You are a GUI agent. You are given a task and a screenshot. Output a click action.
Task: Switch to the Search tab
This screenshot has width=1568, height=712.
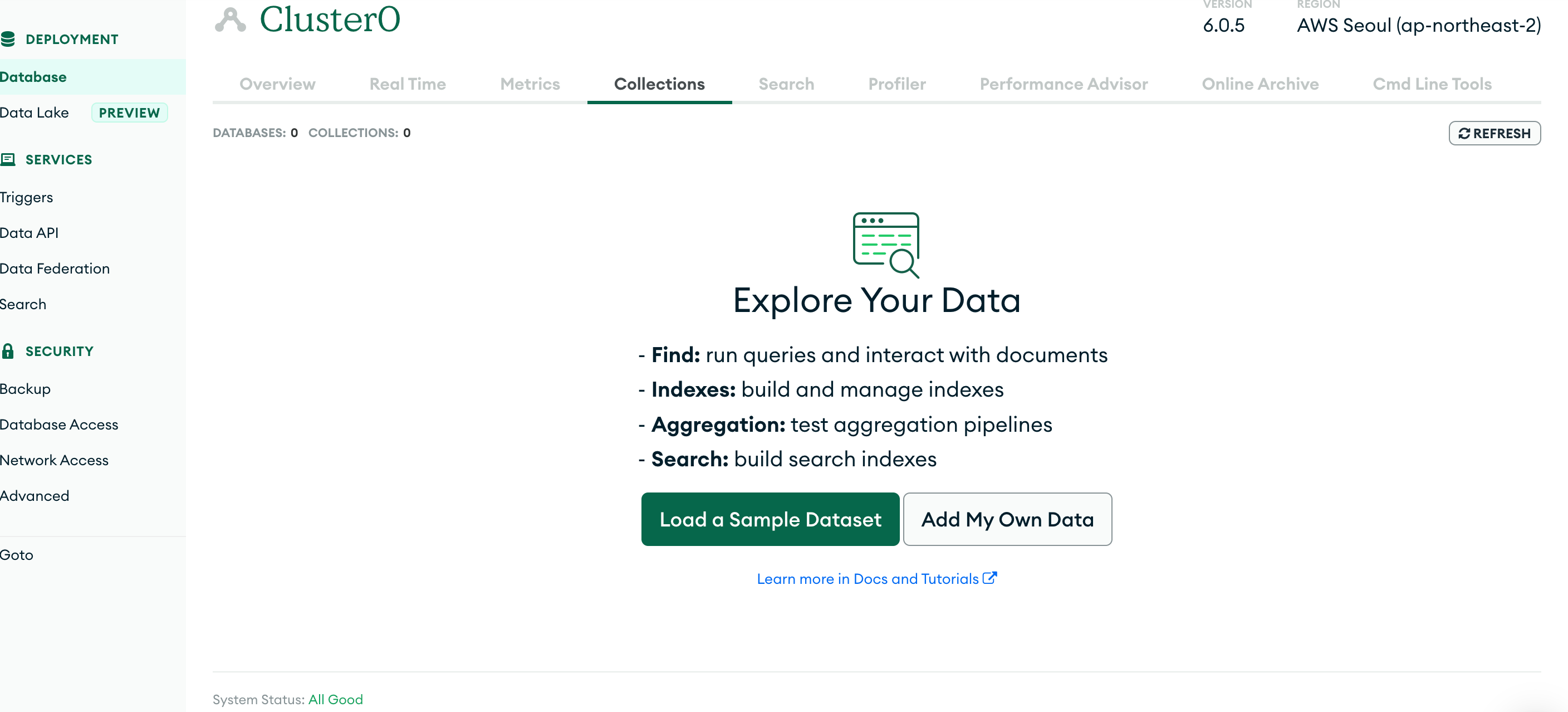(x=786, y=84)
